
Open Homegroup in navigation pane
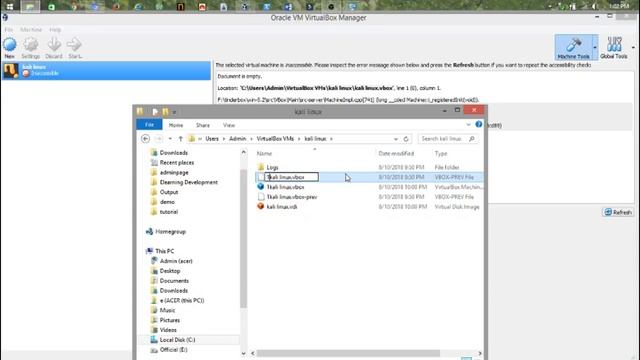pyautogui.click(x=170, y=231)
